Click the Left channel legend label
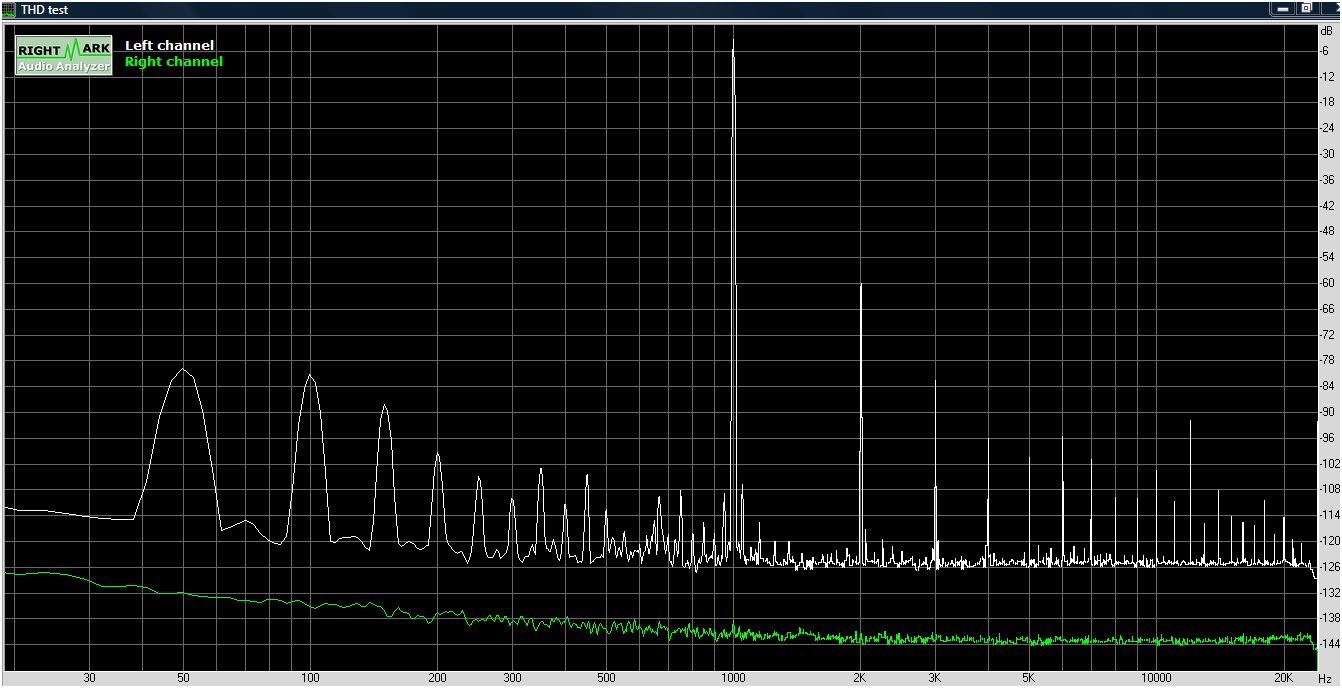Viewport: 1342px width, 688px height. coord(169,46)
